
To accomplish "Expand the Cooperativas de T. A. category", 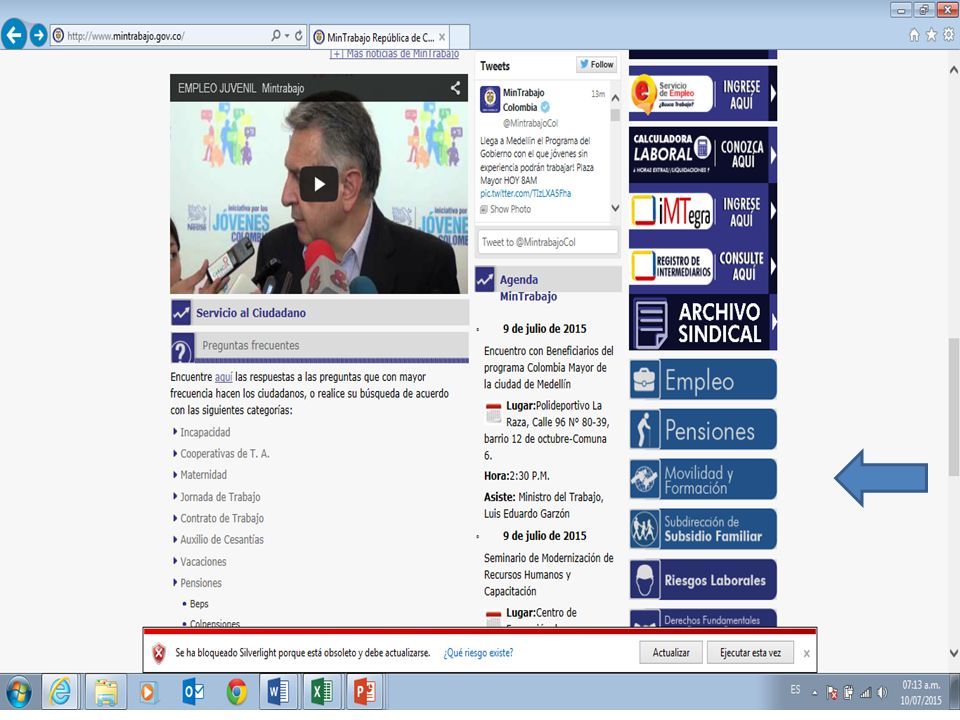I will tap(225, 454).
